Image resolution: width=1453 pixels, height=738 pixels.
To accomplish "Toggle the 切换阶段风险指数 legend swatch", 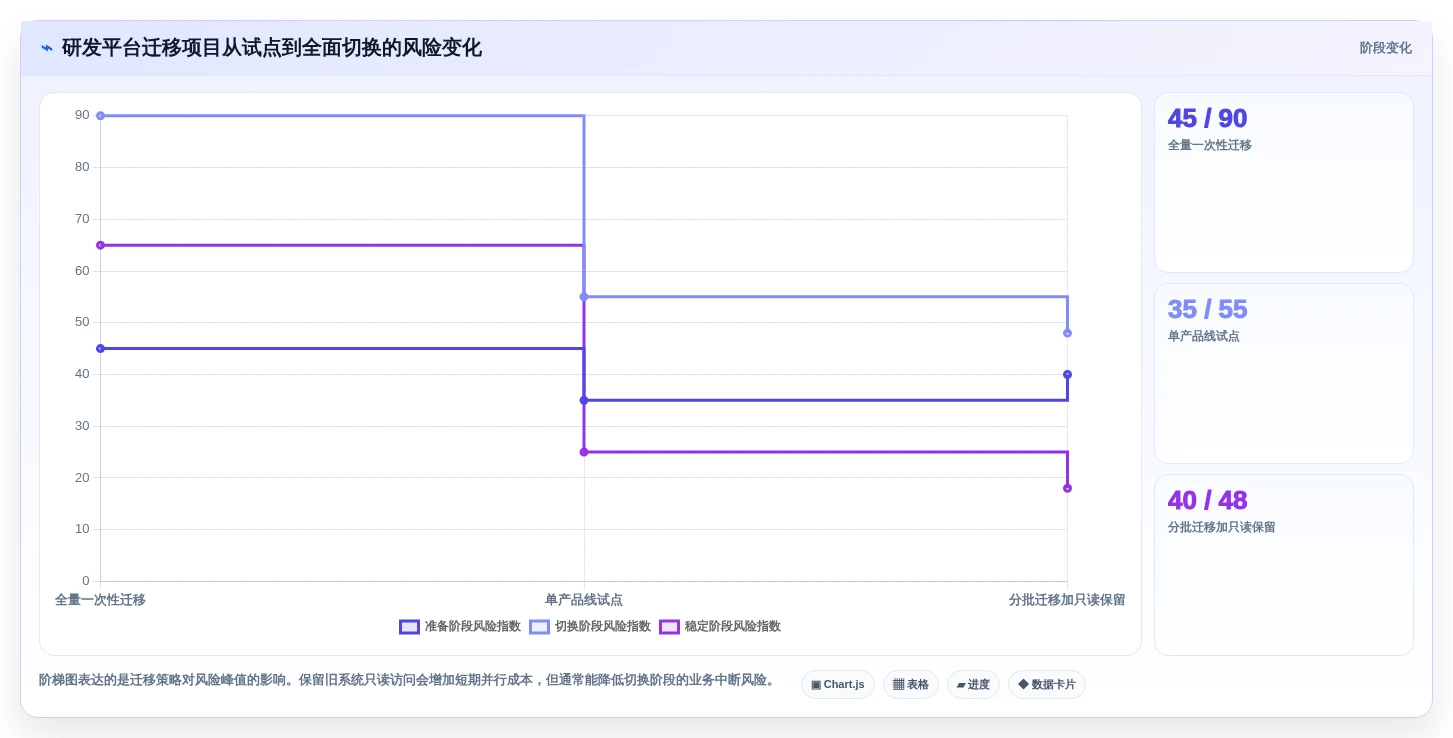I will [x=539, y=627].
